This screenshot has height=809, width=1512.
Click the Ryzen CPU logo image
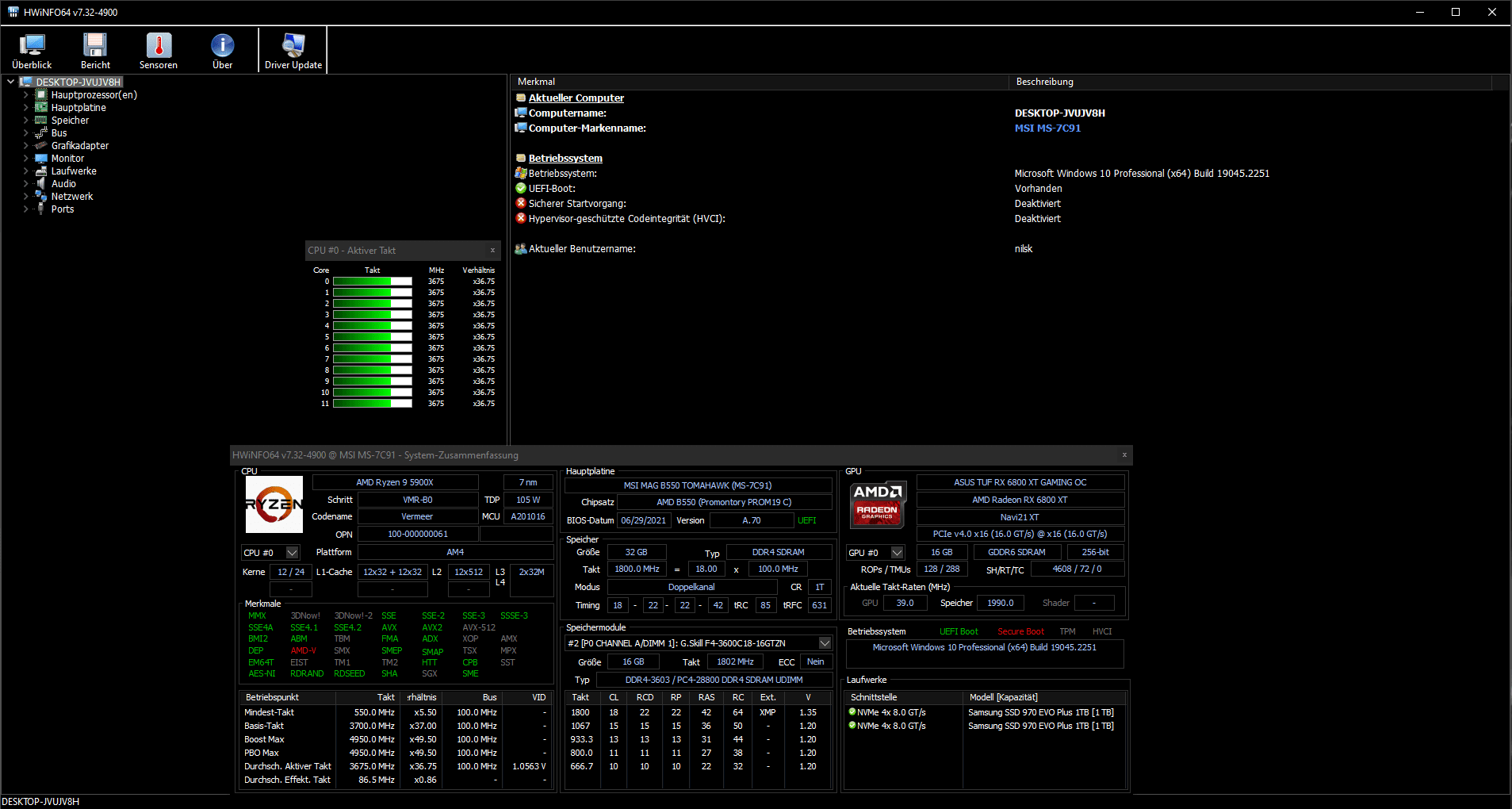[x=274, y=504]
